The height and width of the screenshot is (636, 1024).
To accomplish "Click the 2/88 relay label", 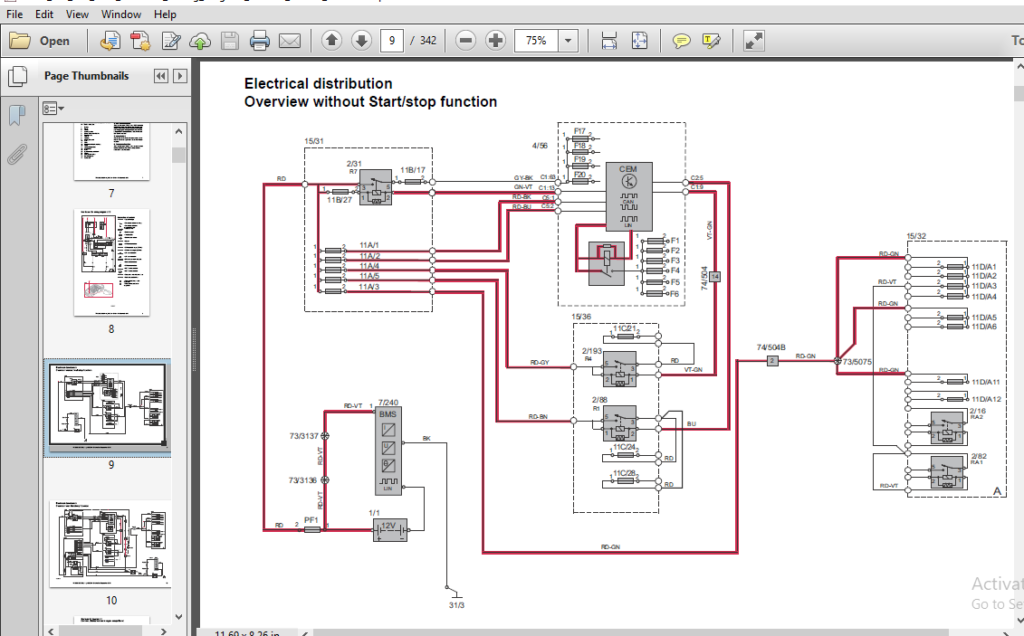I will point(600,400).
